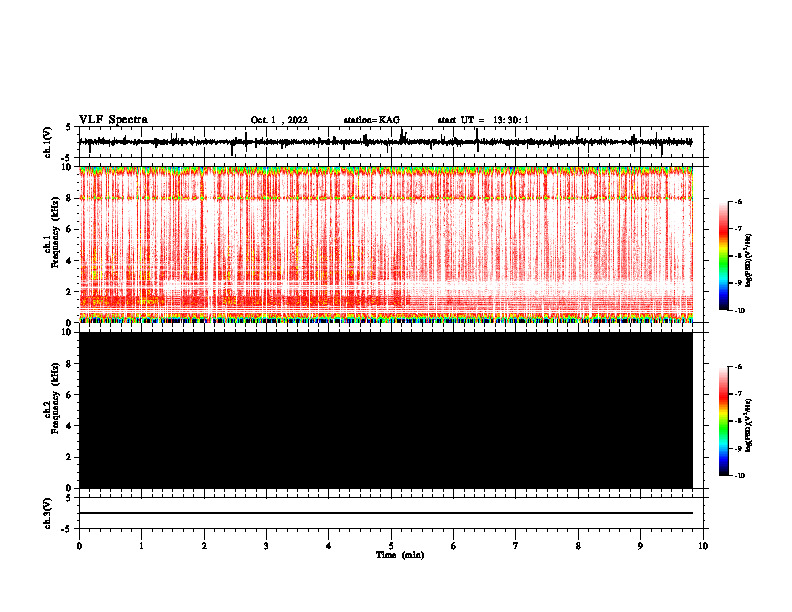Click the "start UT = 13:30: 1" text

483,120
